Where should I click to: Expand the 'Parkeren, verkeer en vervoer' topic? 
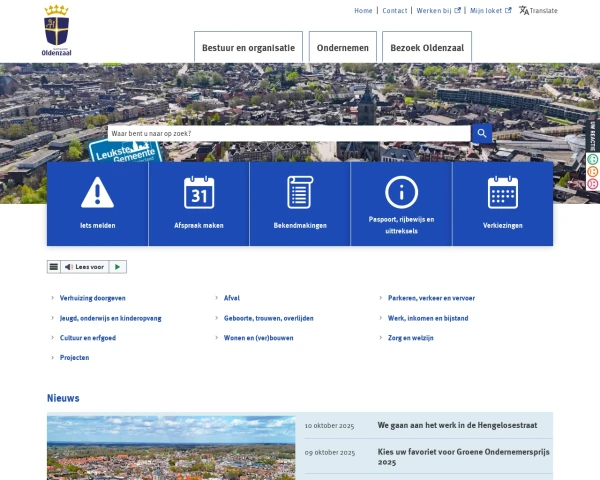click(431, 298)
